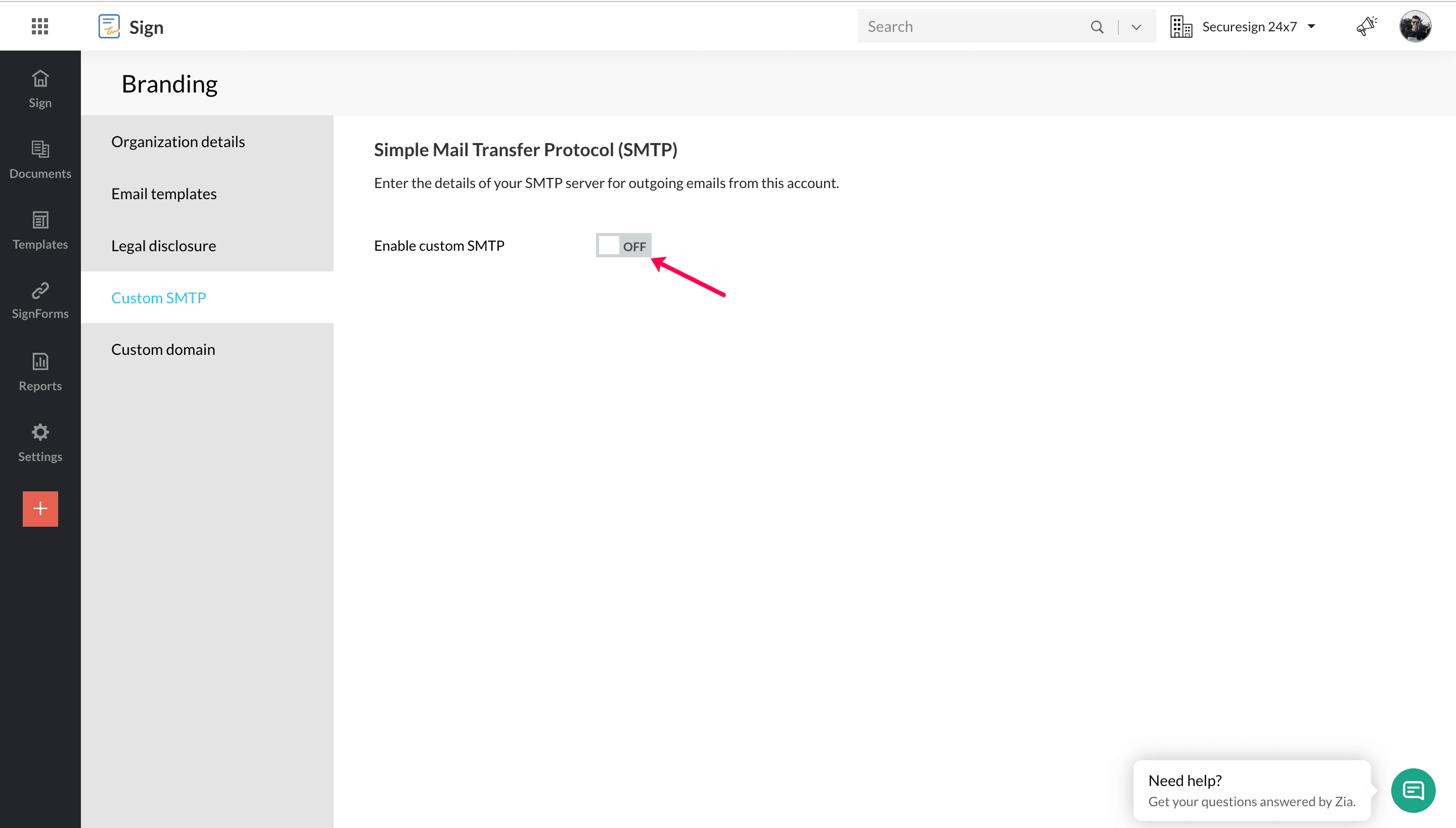Open the Reports section
Screen dimensions: 1456x828
pyautogui.click(x=40, y=372)
